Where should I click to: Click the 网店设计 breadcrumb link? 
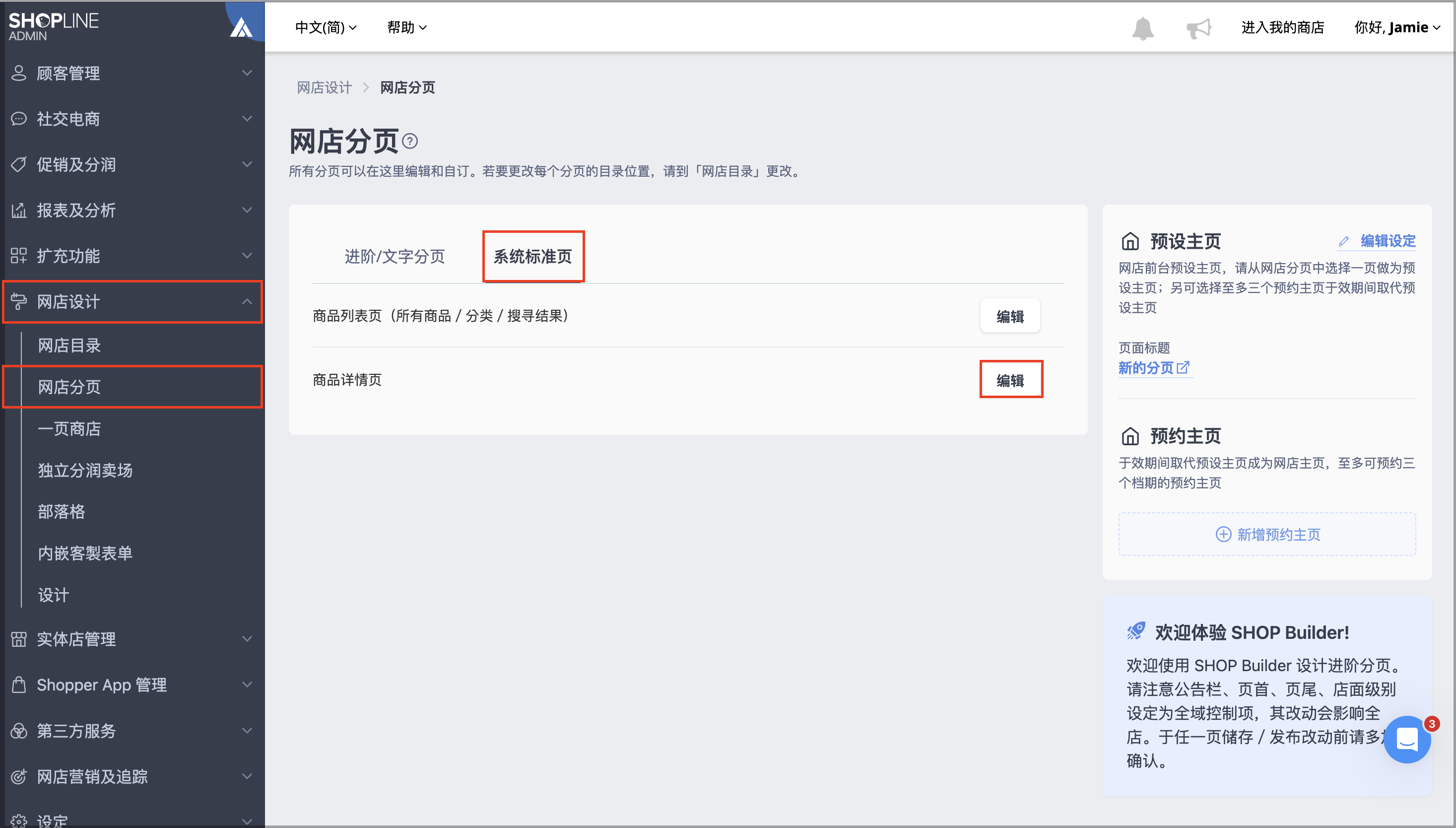click(324, 87)
